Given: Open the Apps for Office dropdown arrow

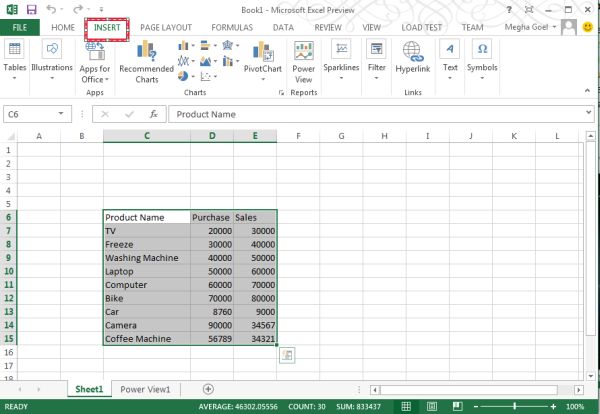Looking at the screenshot, I should [107, 80].
